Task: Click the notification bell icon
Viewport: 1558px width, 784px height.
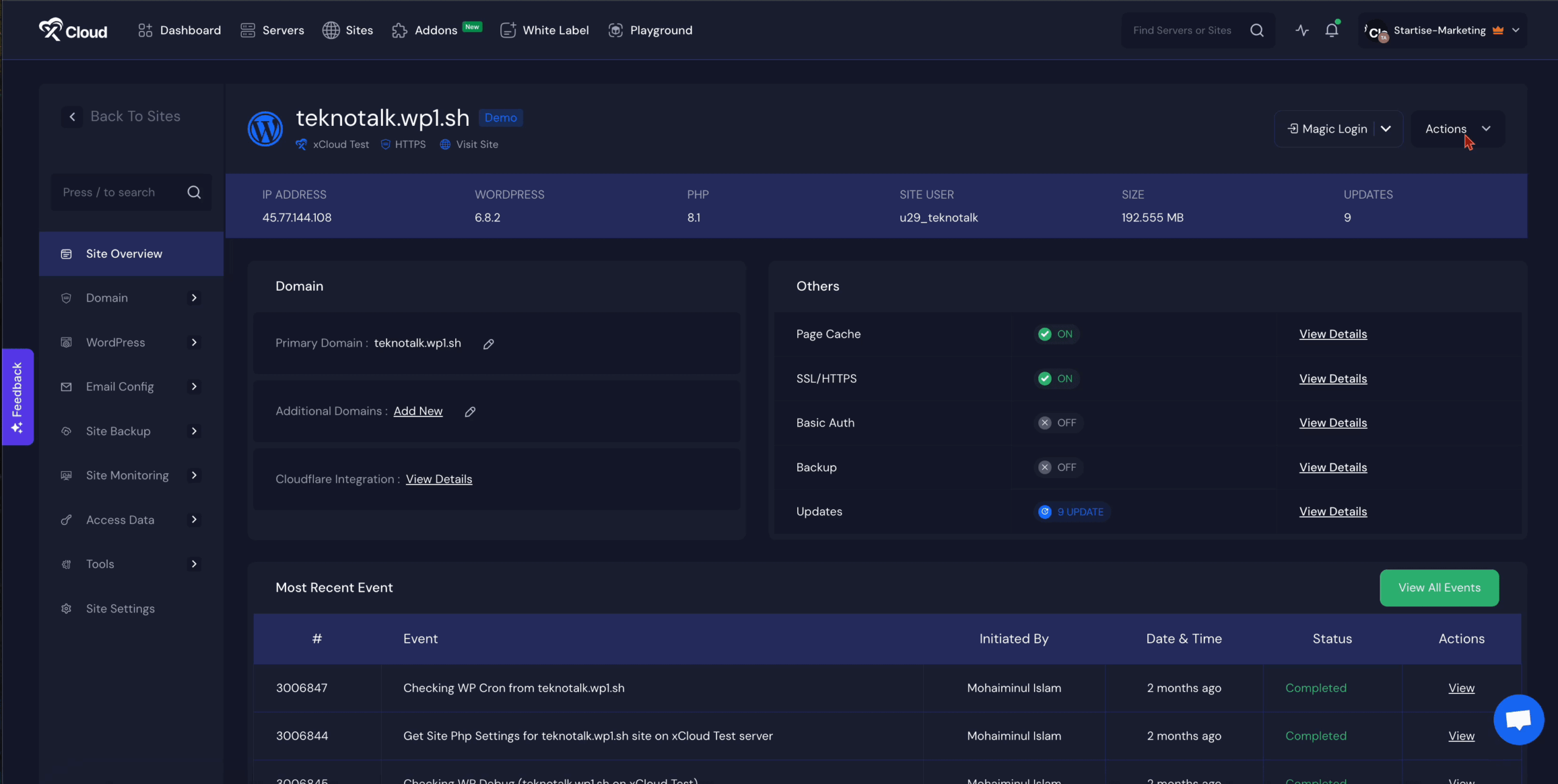Action: pyautogui.click(x=1332, y=30)
